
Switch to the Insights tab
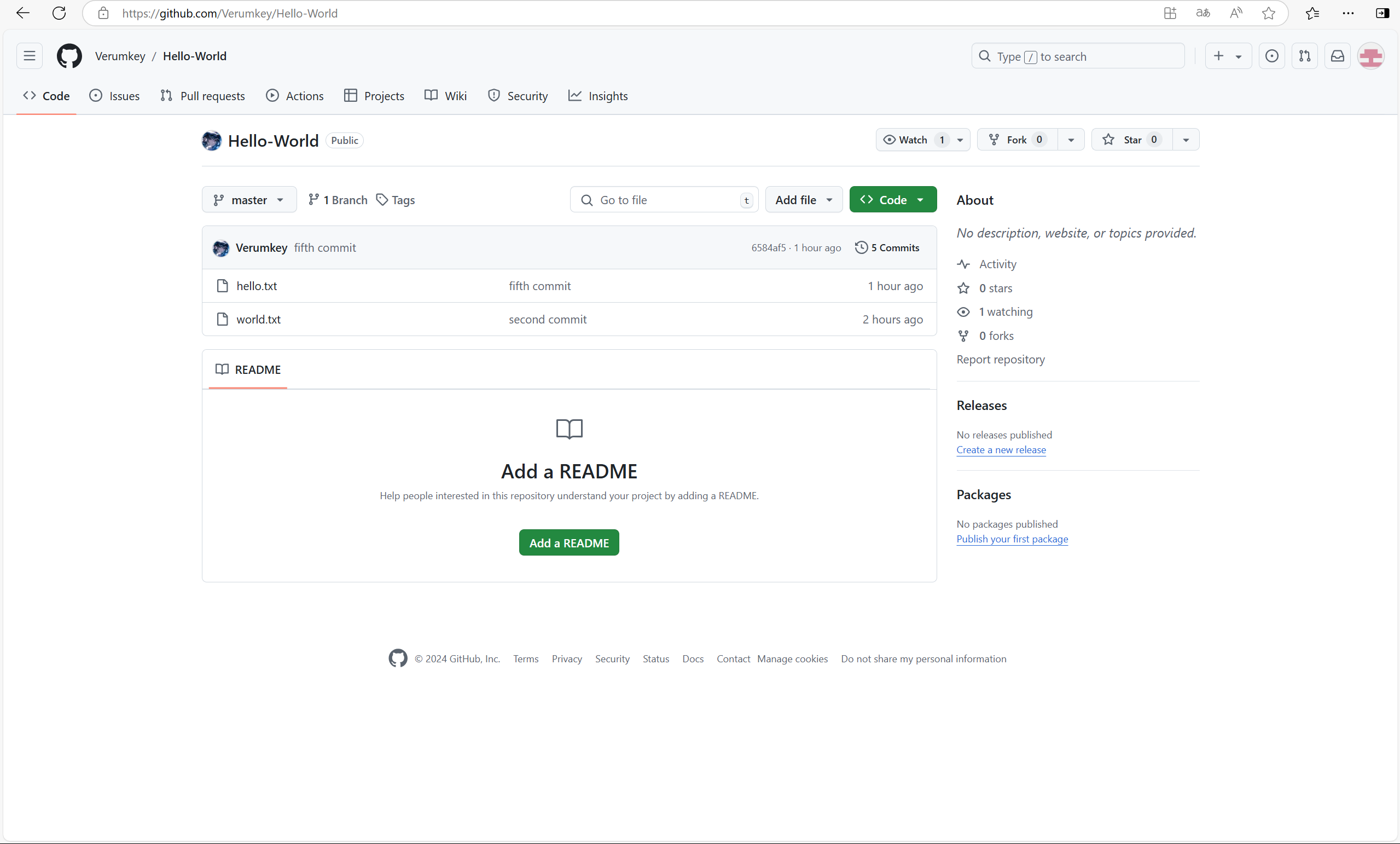click(x=599, y=96)
